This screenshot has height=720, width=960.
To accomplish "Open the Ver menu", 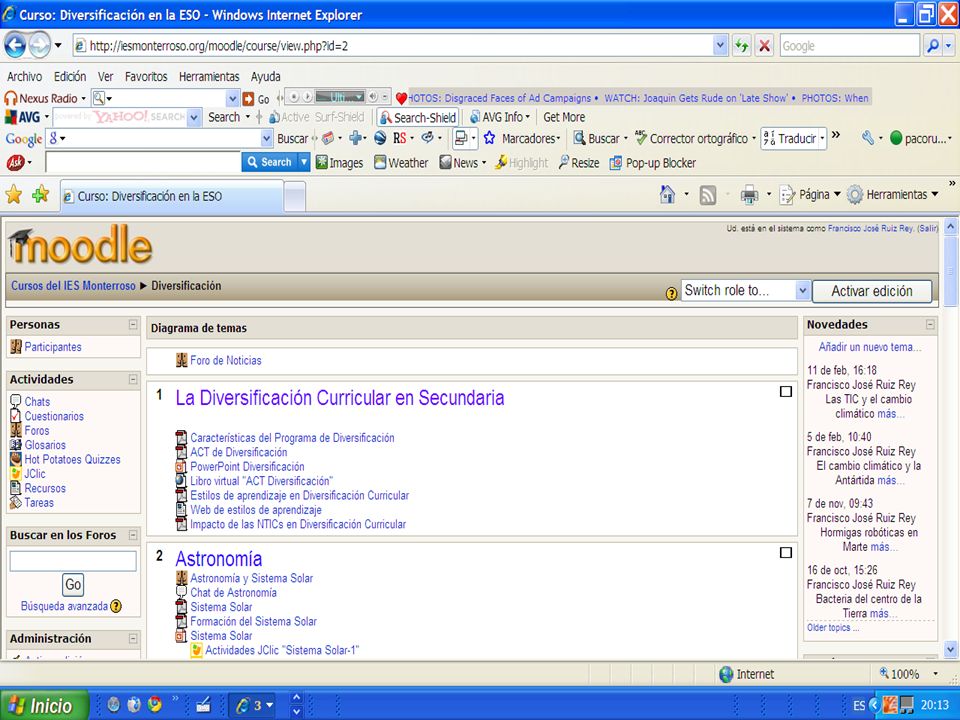I will (x=105, y=77).
